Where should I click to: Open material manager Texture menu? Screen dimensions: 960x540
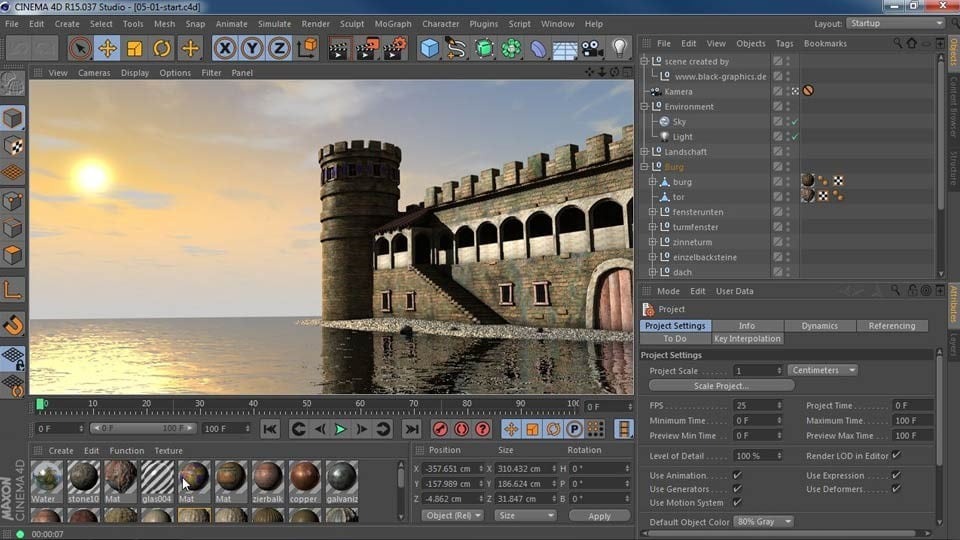pyautogui.click(x=168, y=451)
